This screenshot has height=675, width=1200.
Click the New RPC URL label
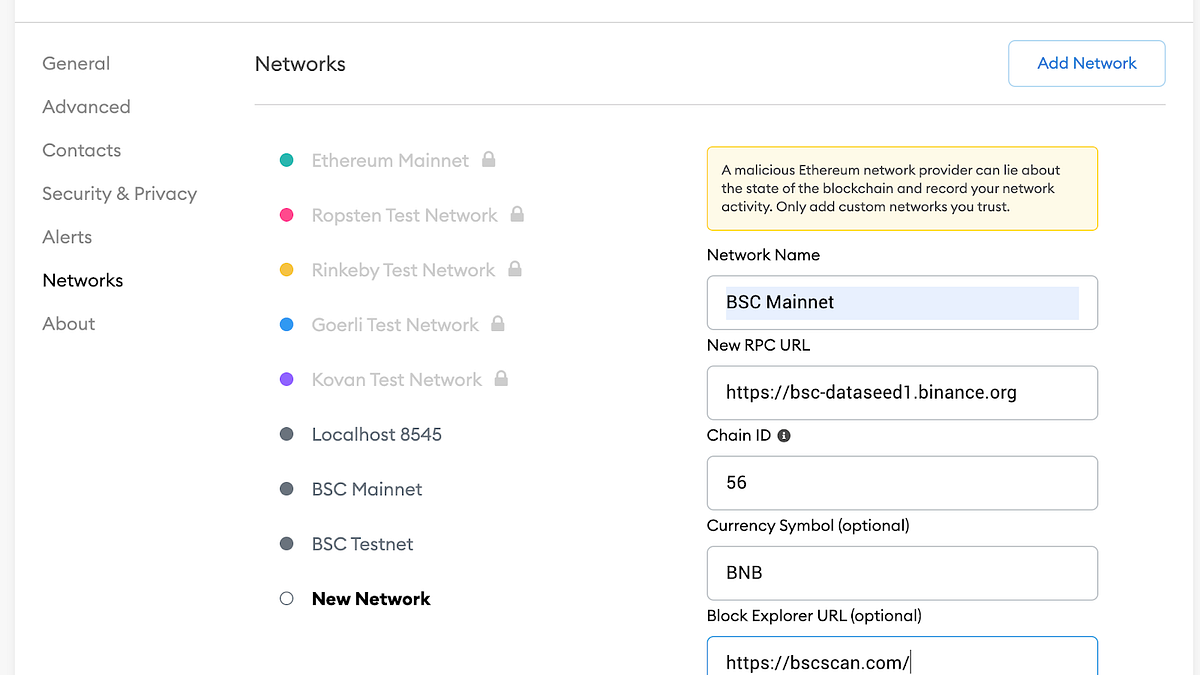(758, 345)
